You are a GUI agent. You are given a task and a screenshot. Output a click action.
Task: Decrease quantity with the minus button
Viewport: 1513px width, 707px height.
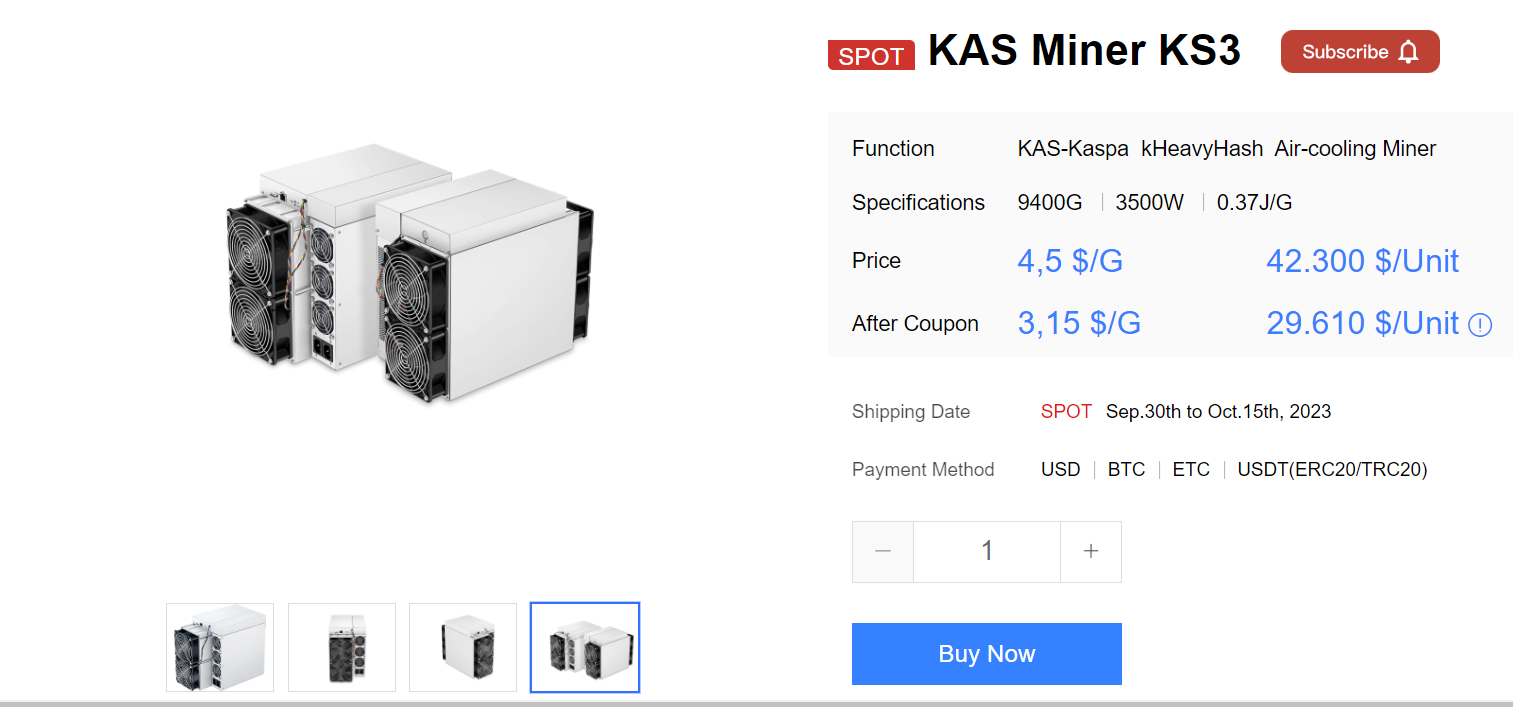883,551
